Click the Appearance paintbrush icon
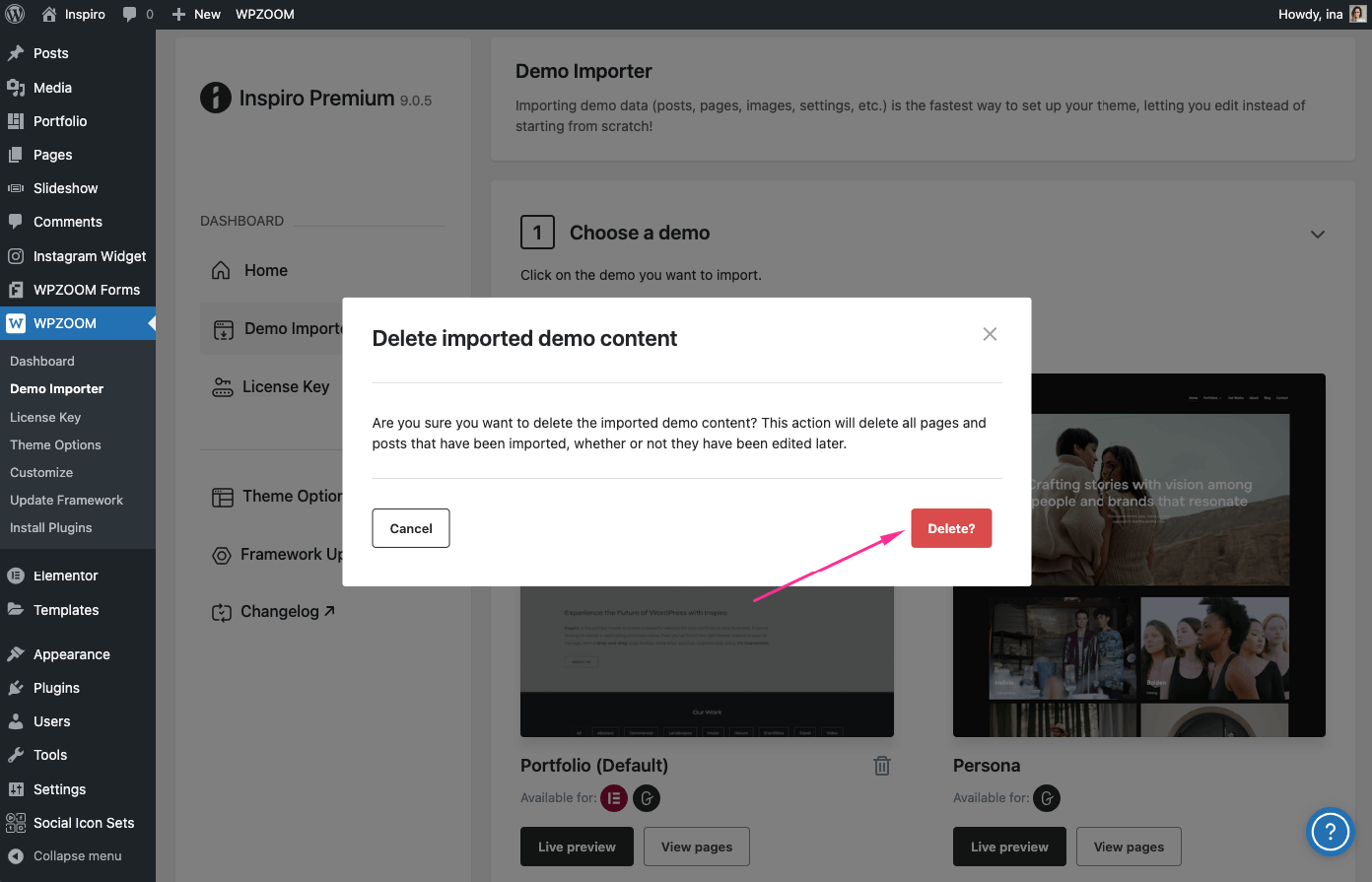 coord(16,654)
